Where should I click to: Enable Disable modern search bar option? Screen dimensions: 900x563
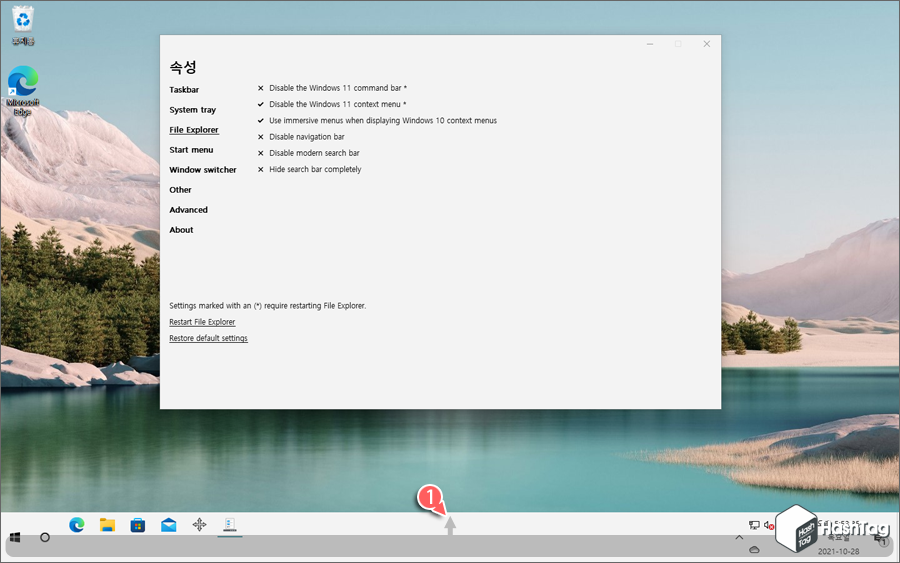308,153
